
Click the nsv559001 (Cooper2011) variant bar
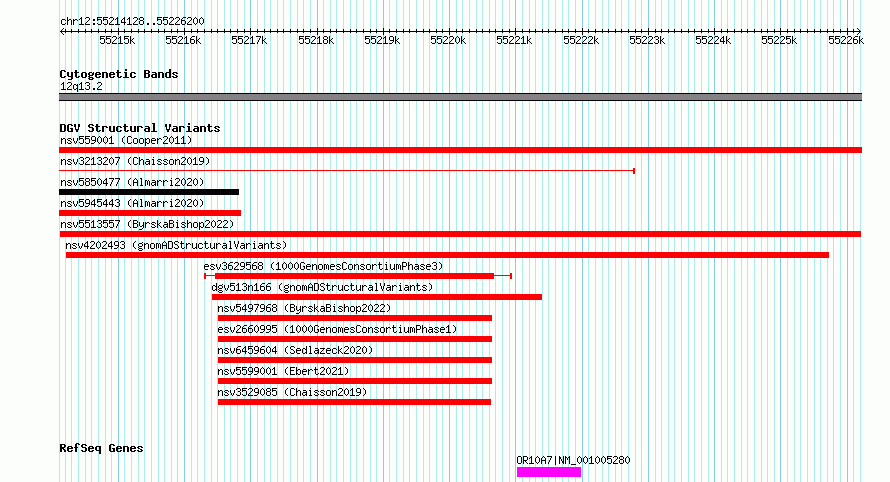click(x=460, y=150)
